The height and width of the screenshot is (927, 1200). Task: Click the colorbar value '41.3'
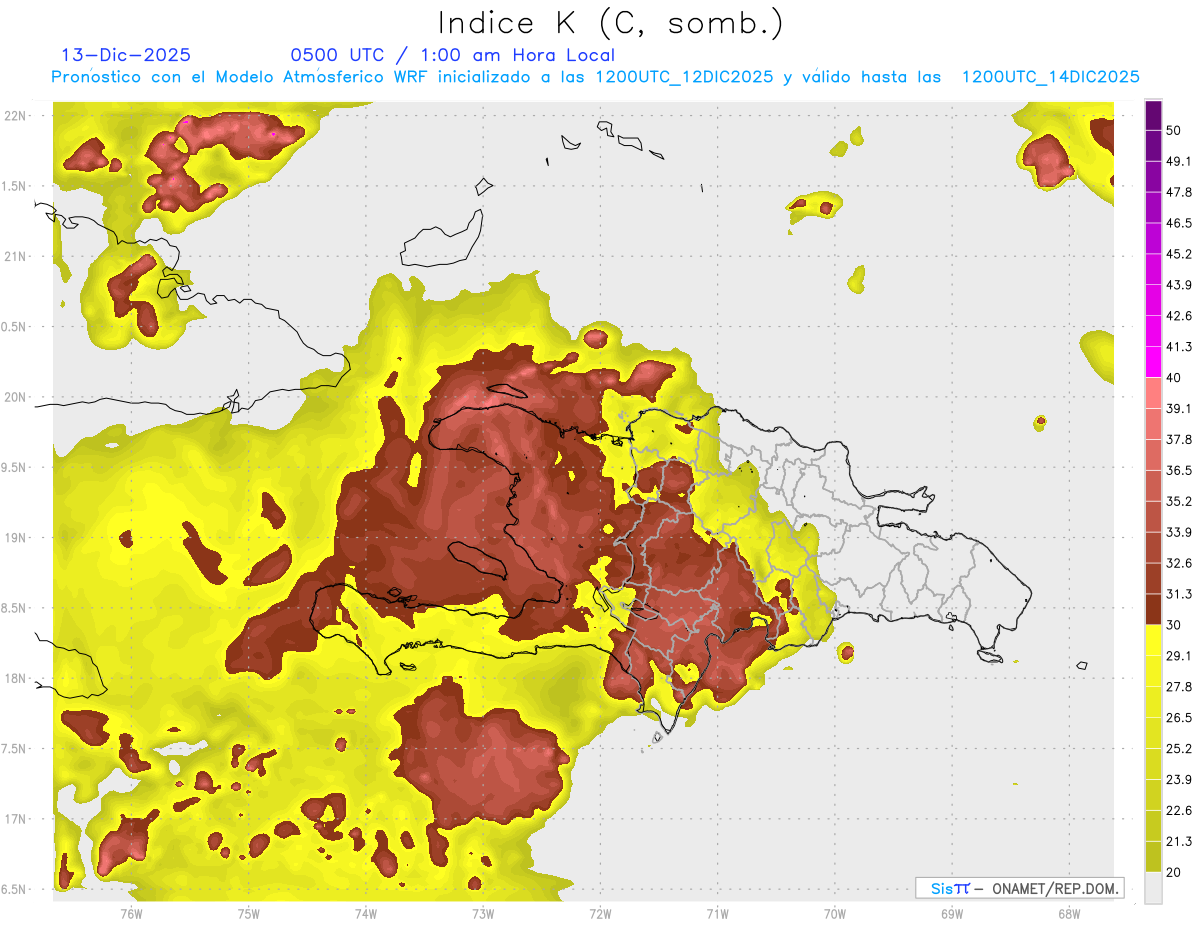pyautogui.click(x=1179, y=347)
